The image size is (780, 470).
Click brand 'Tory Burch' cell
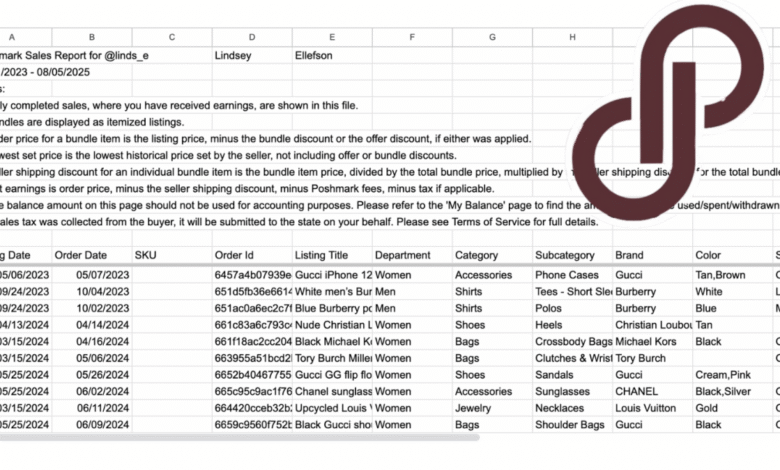pyautogui.click(x=653, y=358)
